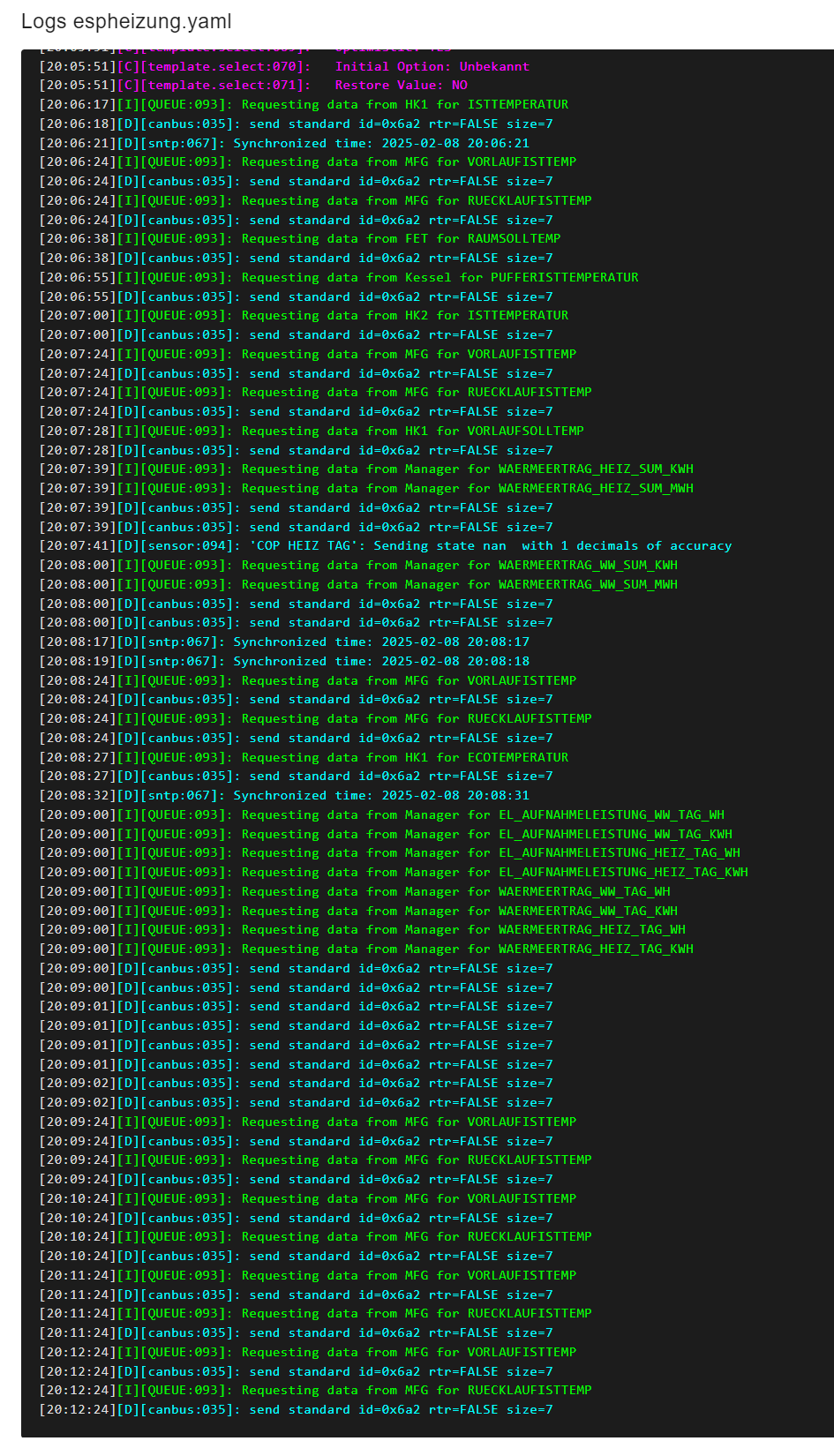Viewport: 834px width, 1456px height.
Task: Select log line 'Initial Option: Unbekannt'
Action: pos(284,66)
